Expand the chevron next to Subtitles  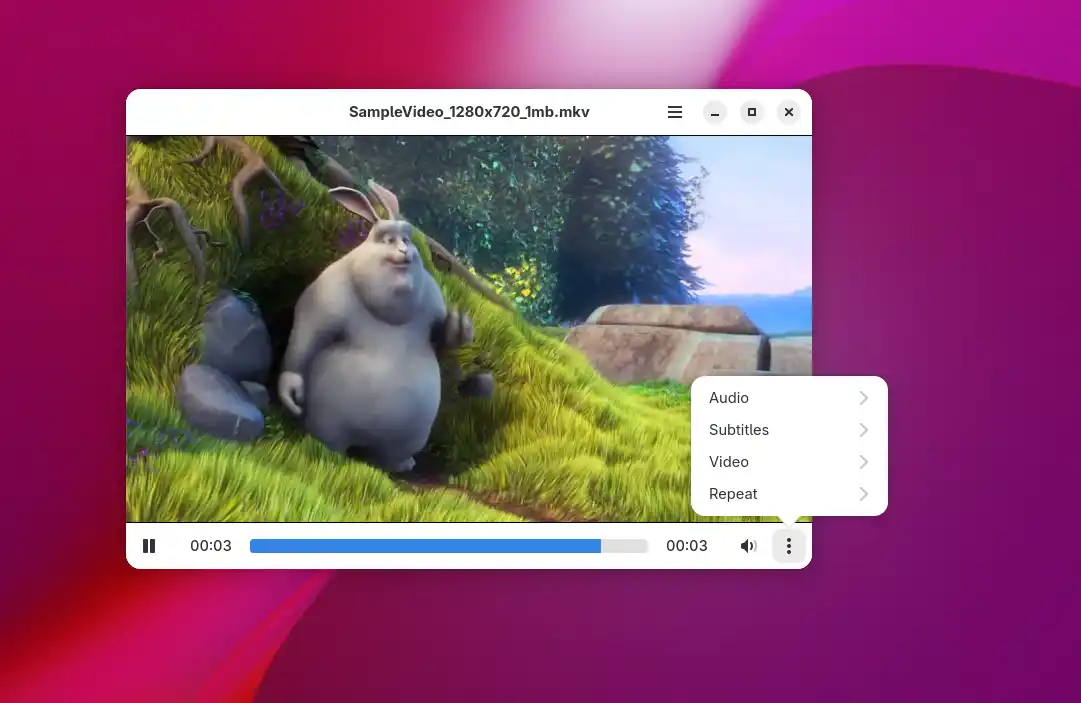[x=864, y=429]
